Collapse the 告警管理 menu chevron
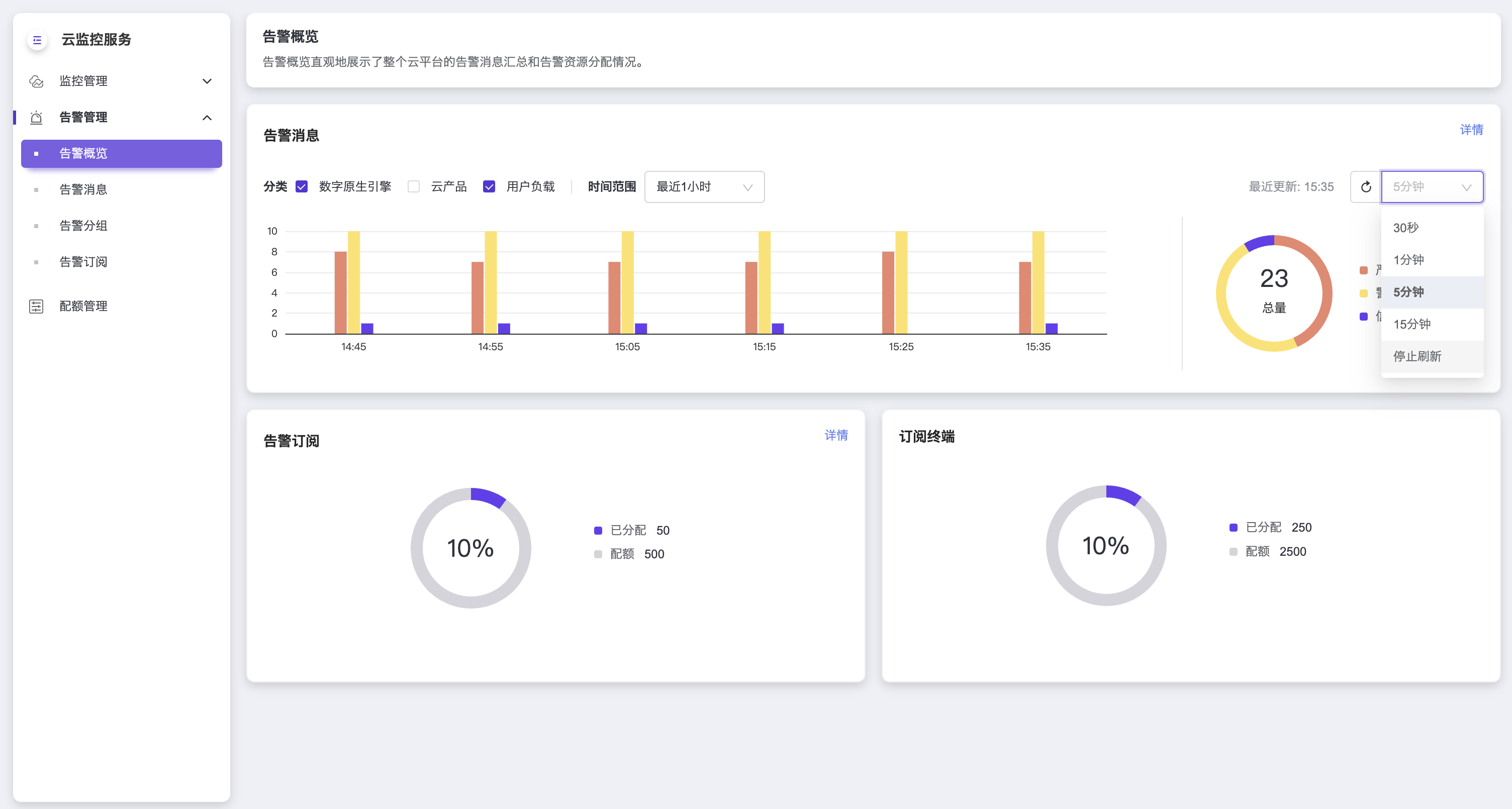The height and width of the screenshot is (809, 1512). 207,118
